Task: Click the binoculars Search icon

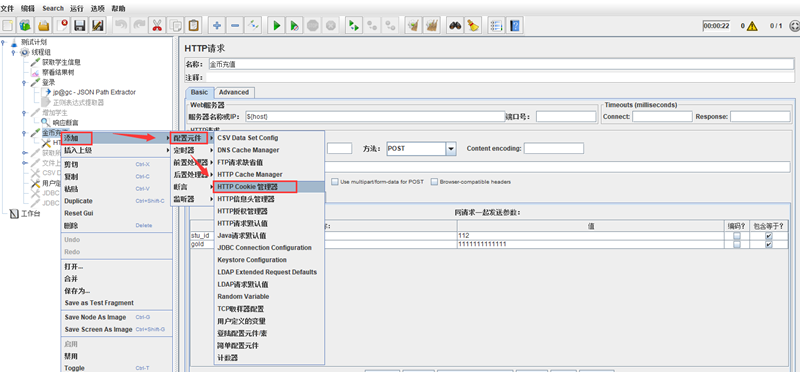Action: coord(455,25)
